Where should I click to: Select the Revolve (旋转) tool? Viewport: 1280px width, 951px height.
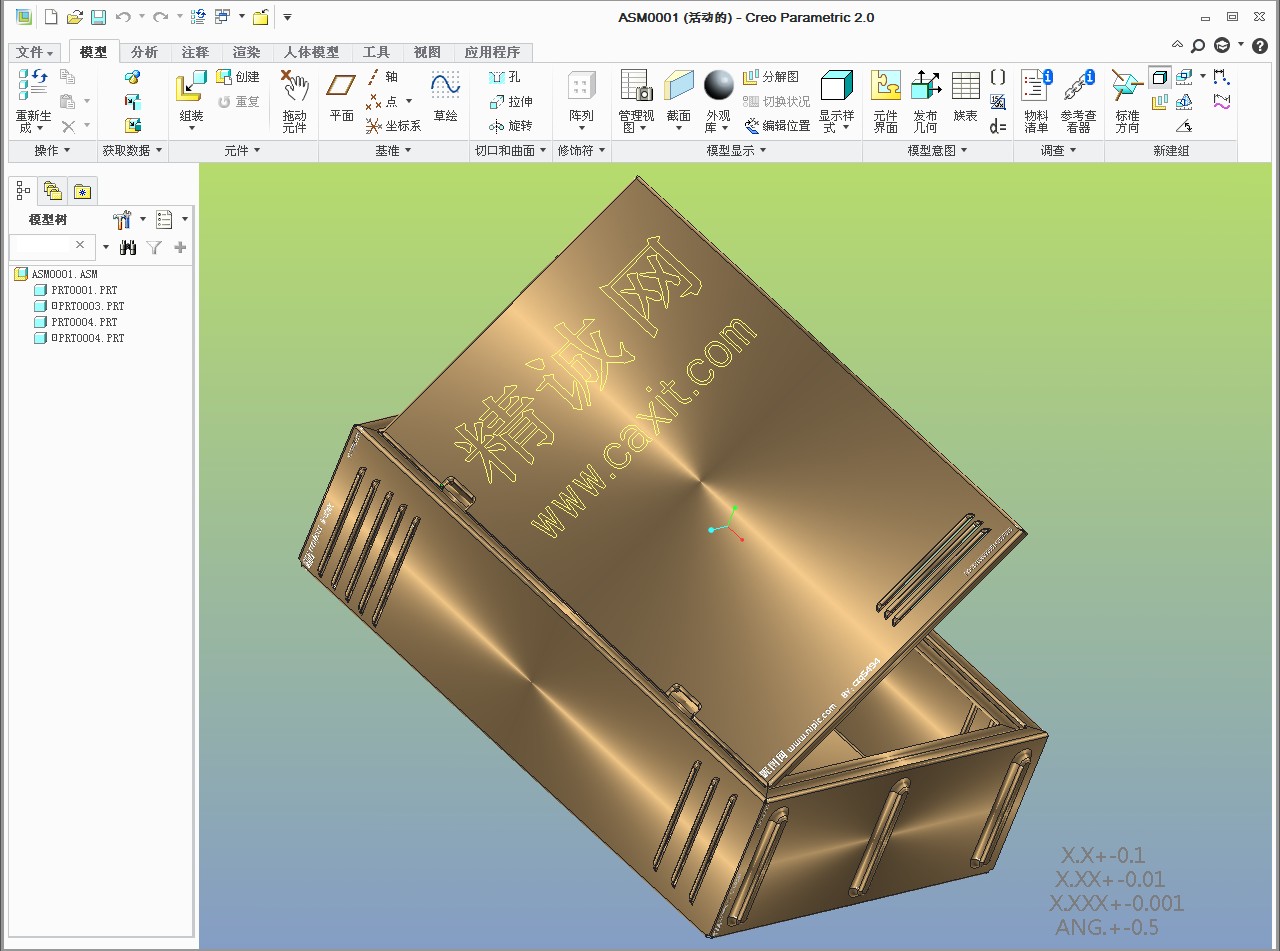[511, 126]
